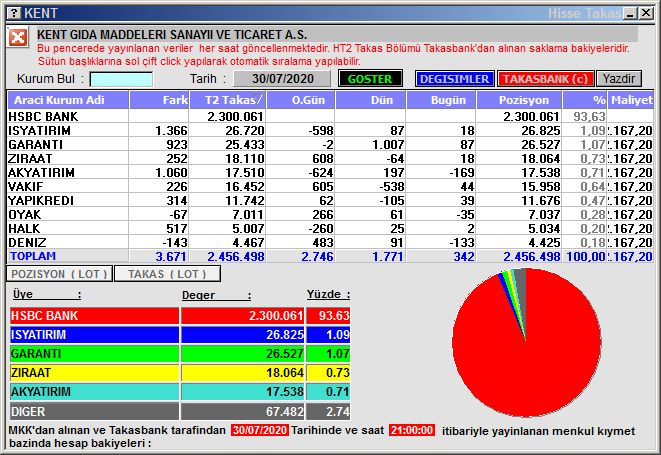Switch to the POZISYON ( LOT ) tab
Screen dimensions: 661x455
pos(59,274)
